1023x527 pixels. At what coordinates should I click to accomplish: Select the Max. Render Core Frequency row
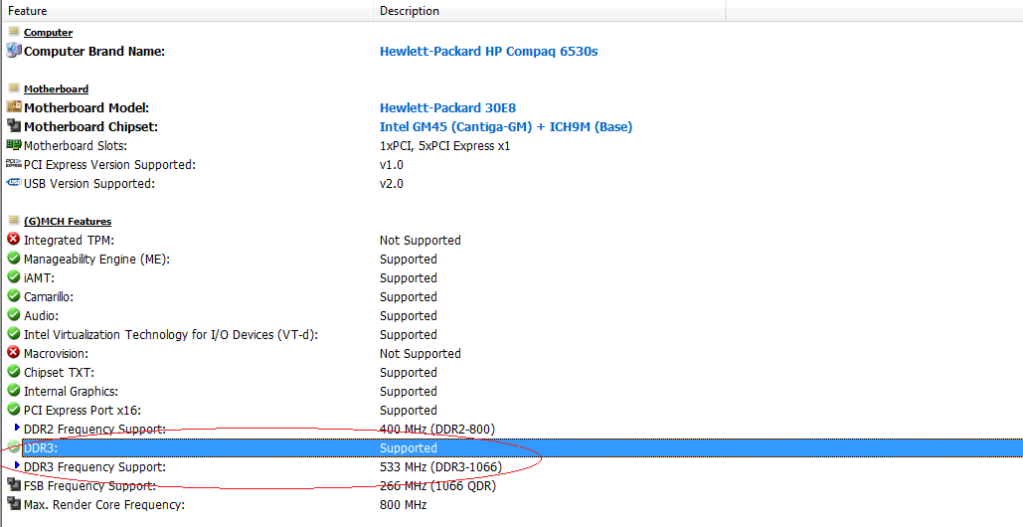[104, 505]
